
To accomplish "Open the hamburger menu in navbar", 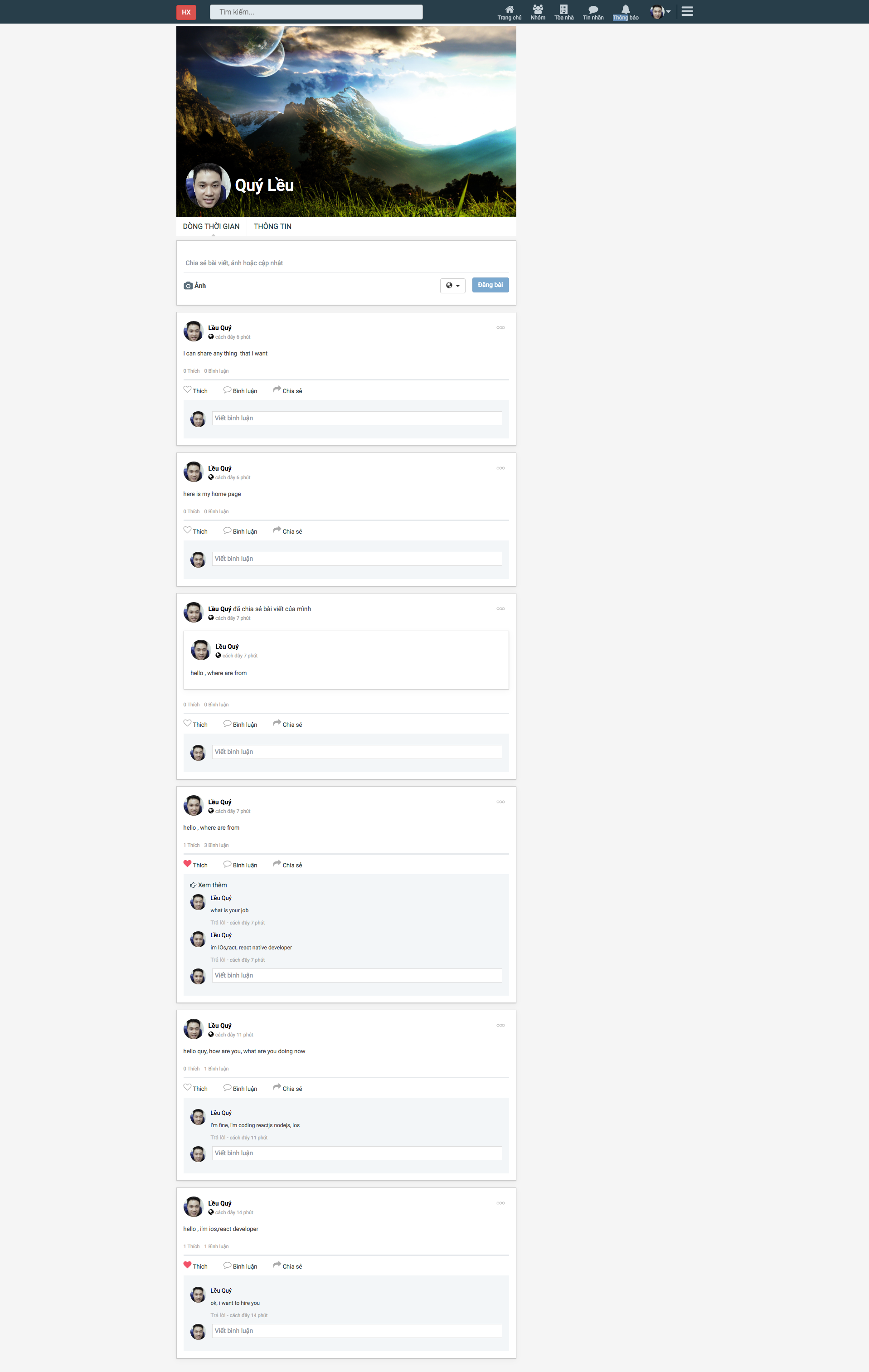I will pyautogui.click(x=687, y=11).
